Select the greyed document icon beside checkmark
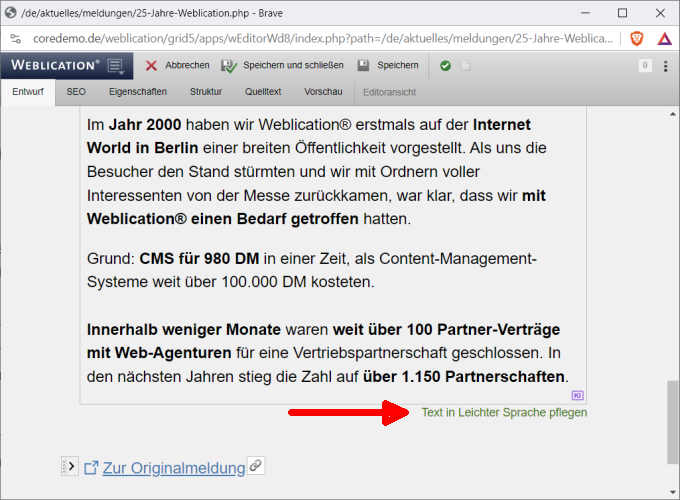This screenshot has height=500, width=680. click(x=465, y=66)
